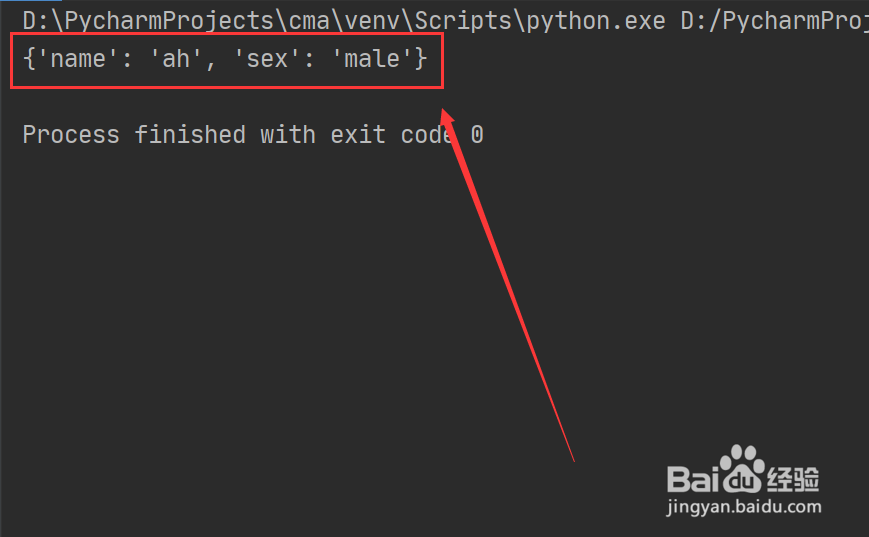
Task: Click the Baidu paw print logo icon
Action: [x=743, y=469]
